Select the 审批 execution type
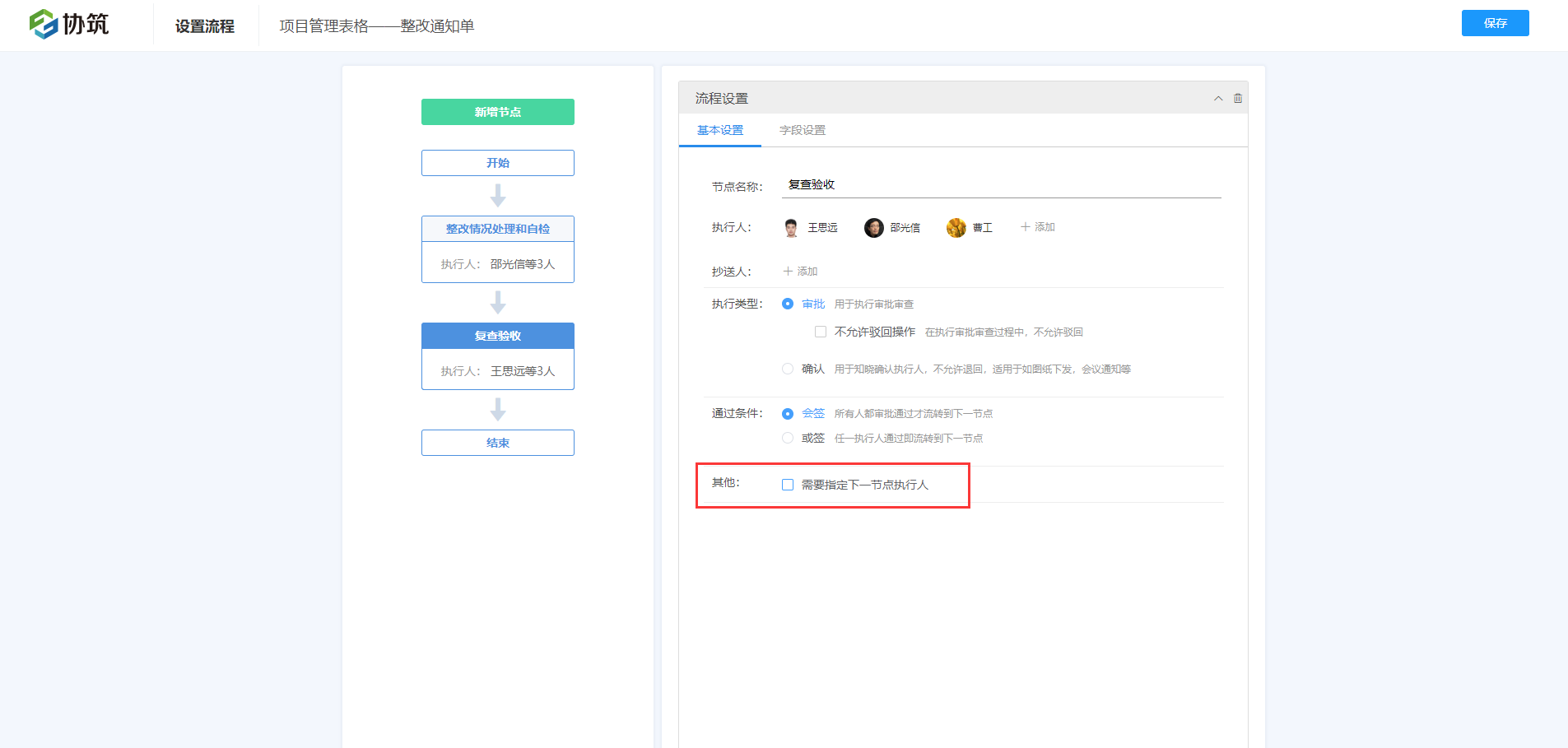 coord(787,303)
